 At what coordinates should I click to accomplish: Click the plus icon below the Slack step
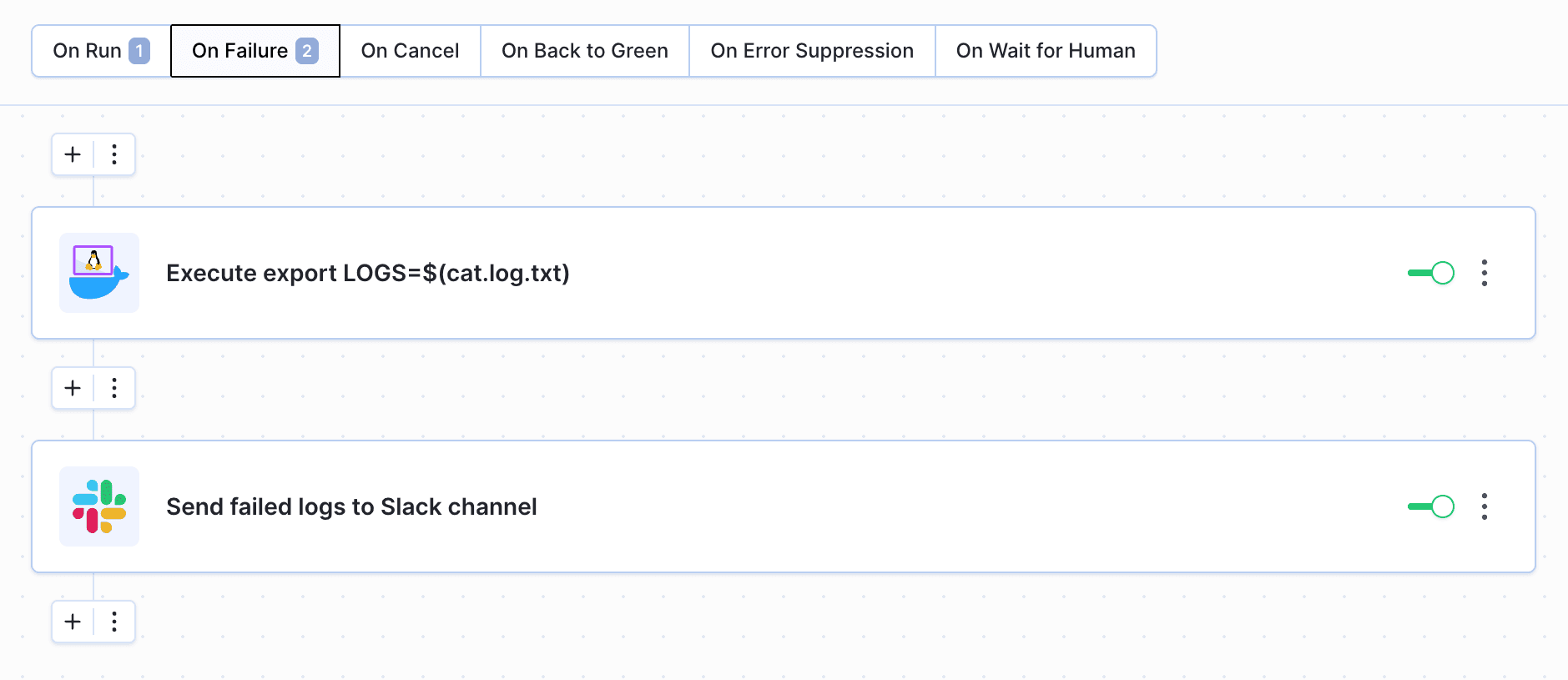point(73,622)
